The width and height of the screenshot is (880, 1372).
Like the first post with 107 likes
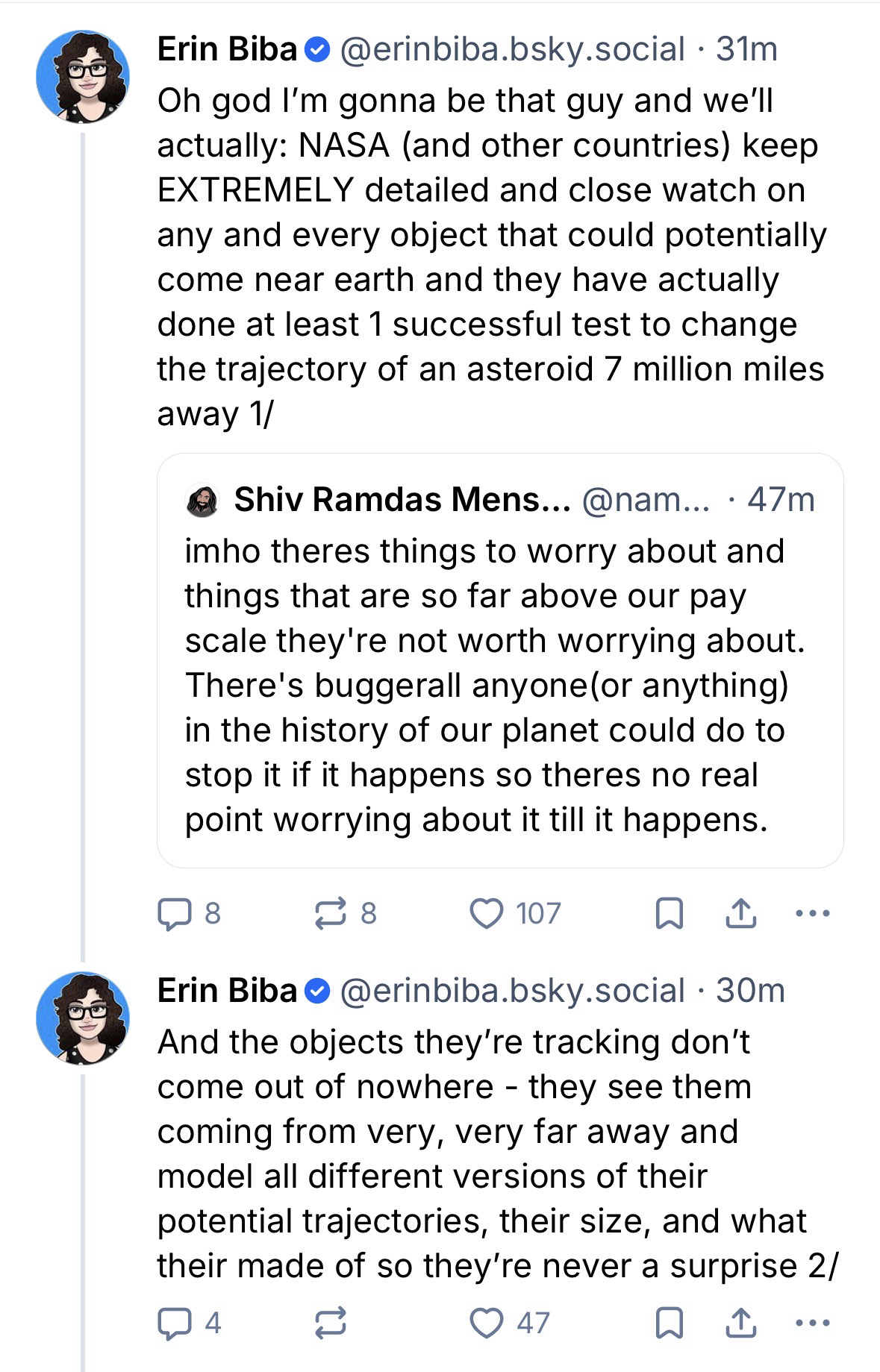[x=487, y=914]
